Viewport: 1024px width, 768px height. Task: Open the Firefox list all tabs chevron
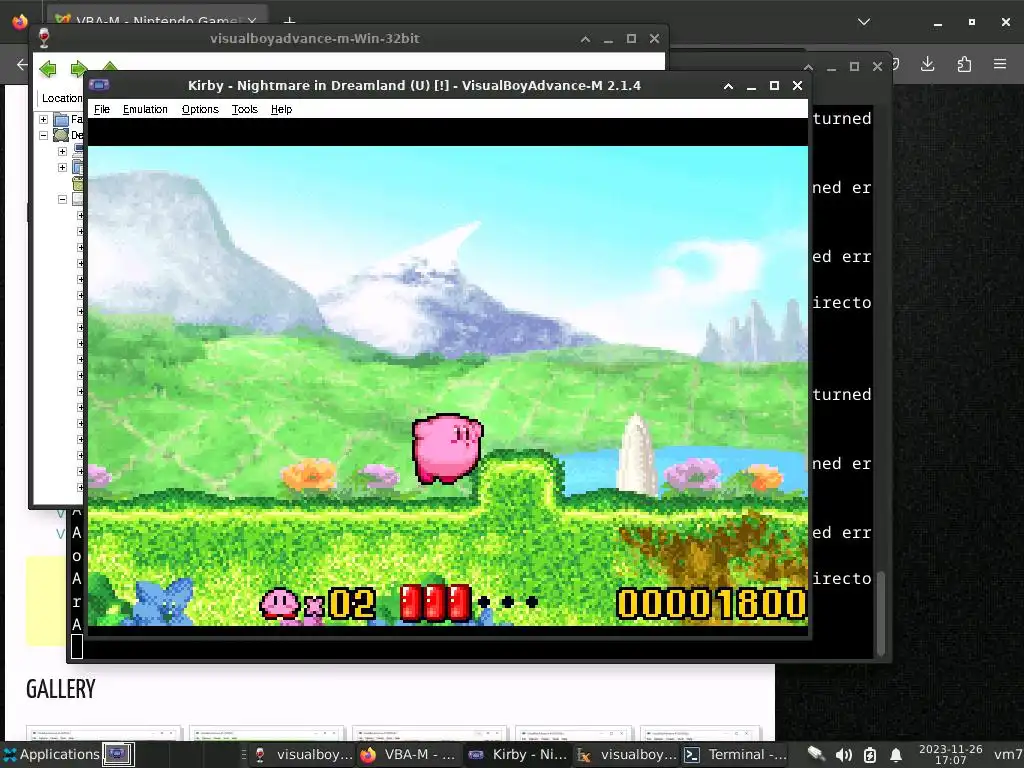point(864,22)
